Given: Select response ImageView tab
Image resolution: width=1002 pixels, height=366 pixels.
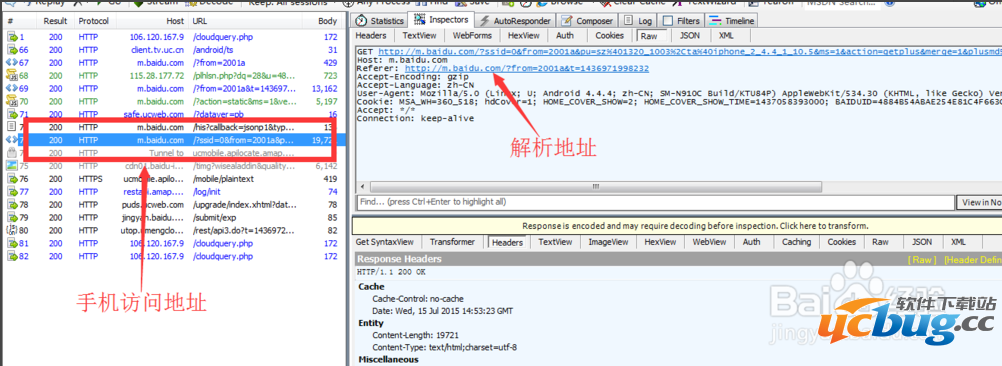Looking at the screenshot, I should click(x=608, y=242).
